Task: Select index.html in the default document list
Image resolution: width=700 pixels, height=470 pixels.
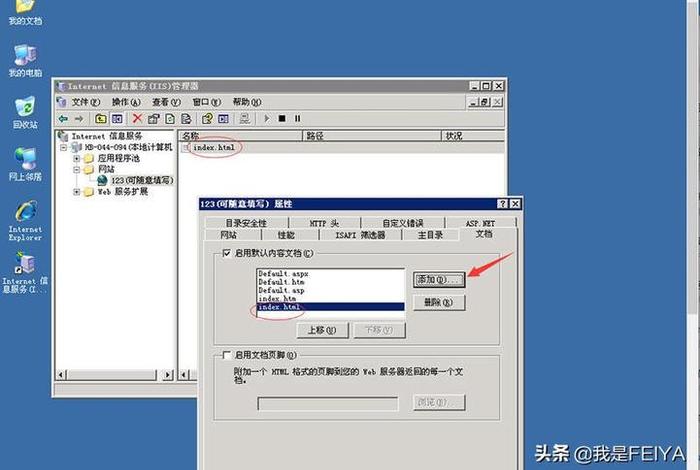Action: pos(330,307)
